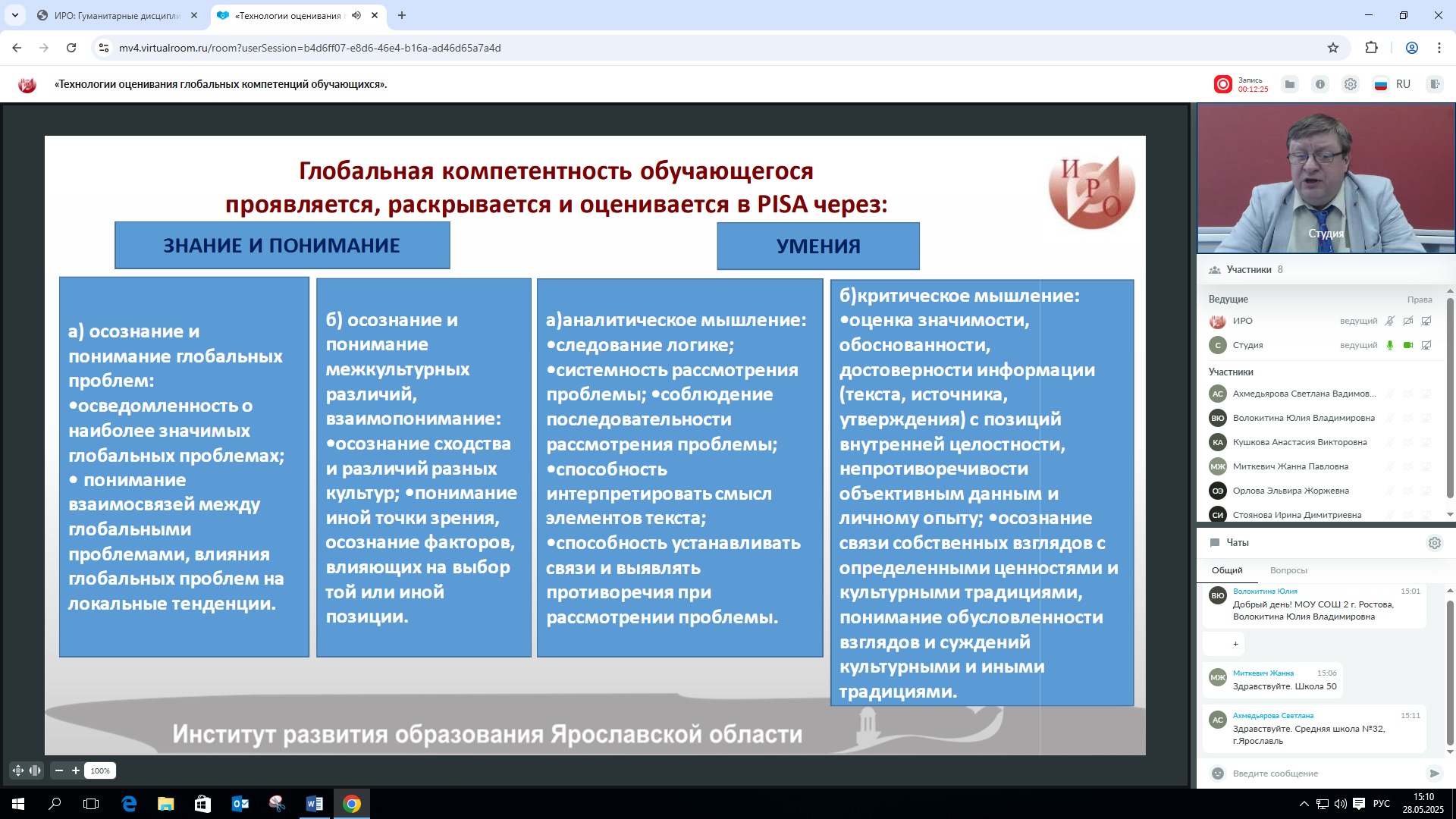Viewport: 1456px width, 819px height.
Task: Open the browser extensions puzzle icon
Action: click(x=1371, y=48)
